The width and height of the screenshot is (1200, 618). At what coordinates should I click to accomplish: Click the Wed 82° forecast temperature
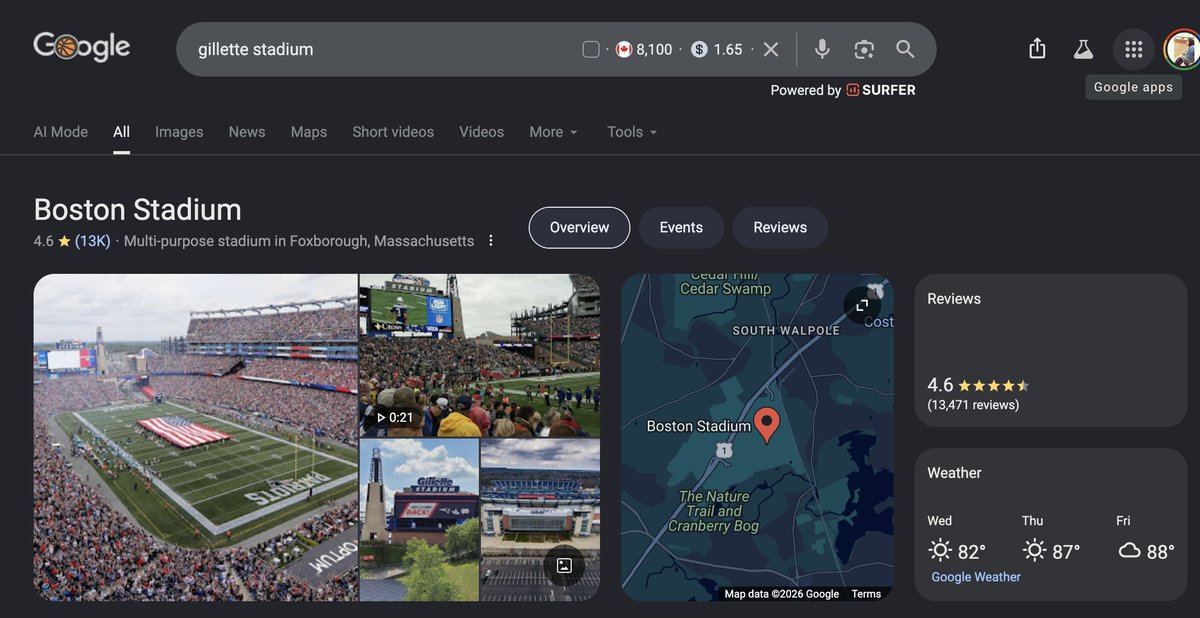pyautogui.click(x=972, y=551)
